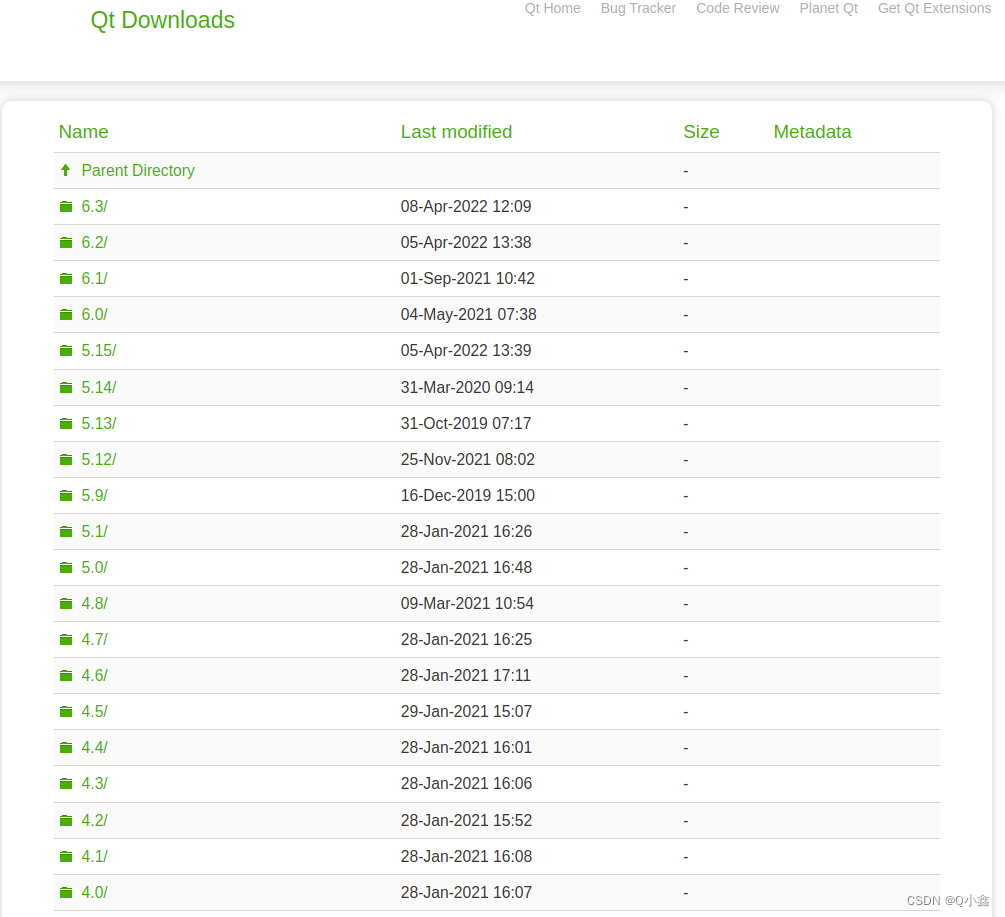
Task: Open the 4.2/ directory link
Action: (x=94, y=820)
